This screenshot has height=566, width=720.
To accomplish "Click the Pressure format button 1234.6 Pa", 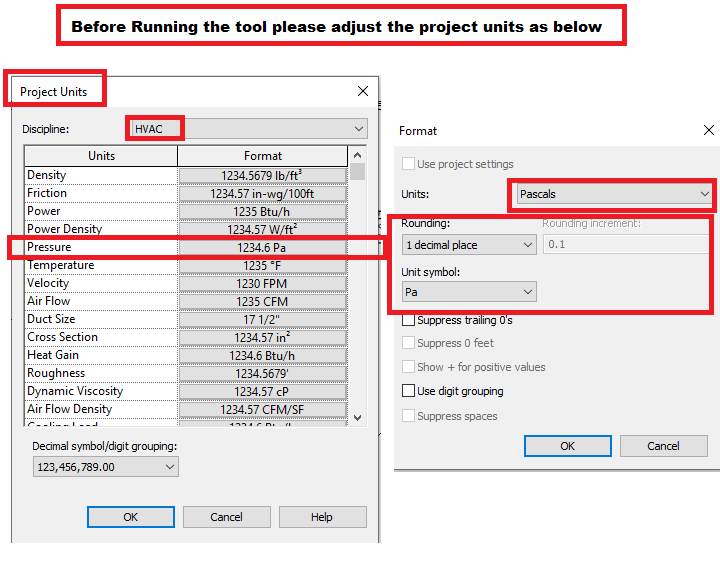I will point(262,247).
